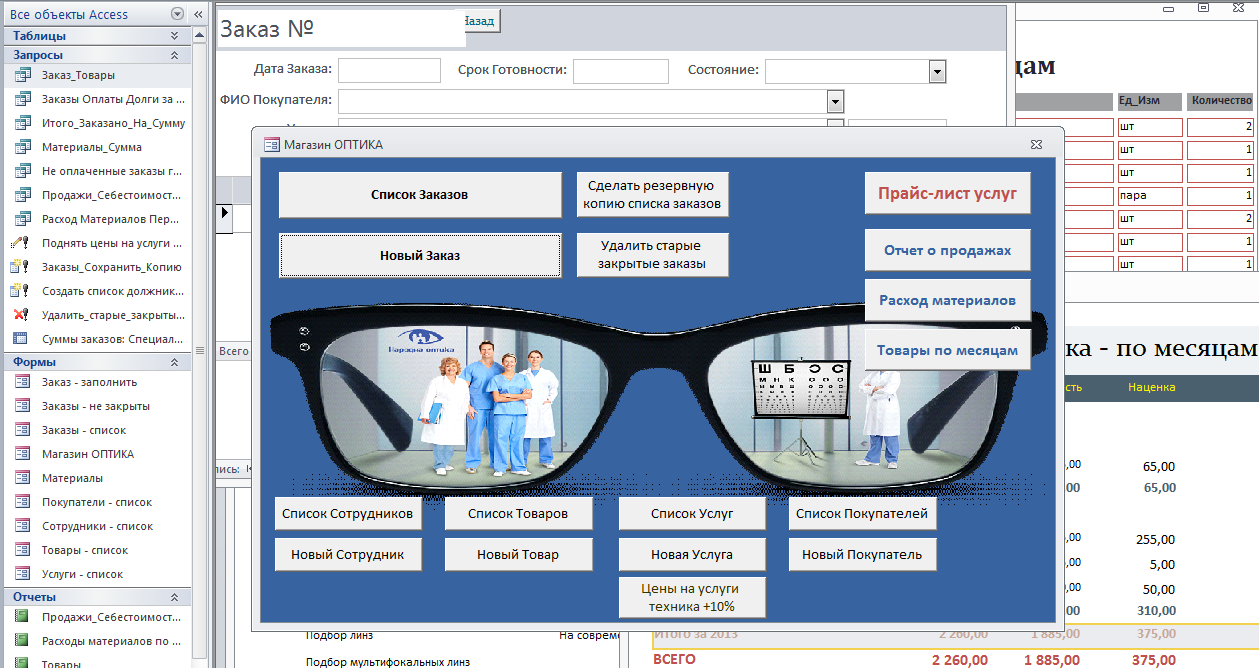Click the Новый Покупатель button
The height and width of the screenshot is (668, 1259).
tap(862, 555)
